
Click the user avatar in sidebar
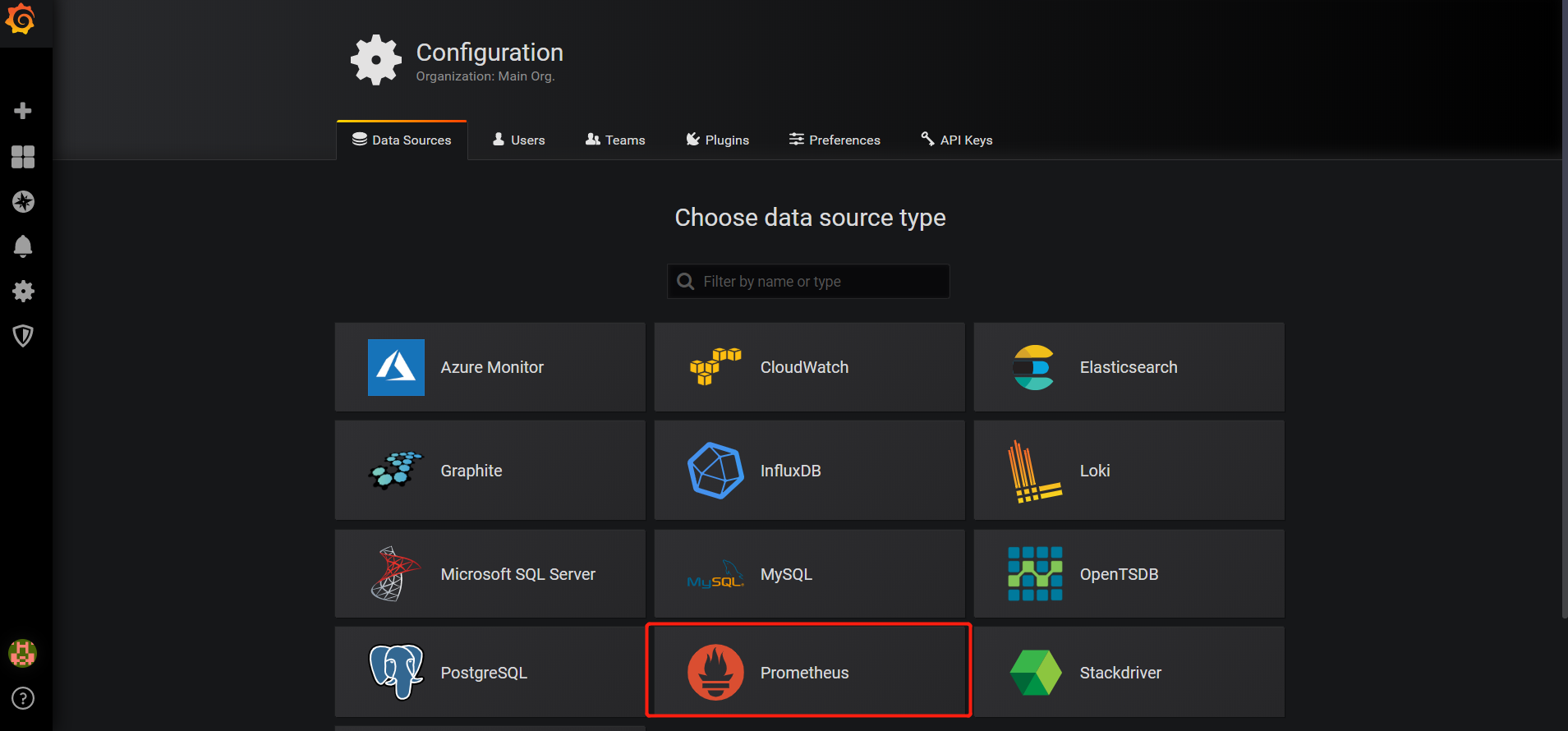pos(22,653)
